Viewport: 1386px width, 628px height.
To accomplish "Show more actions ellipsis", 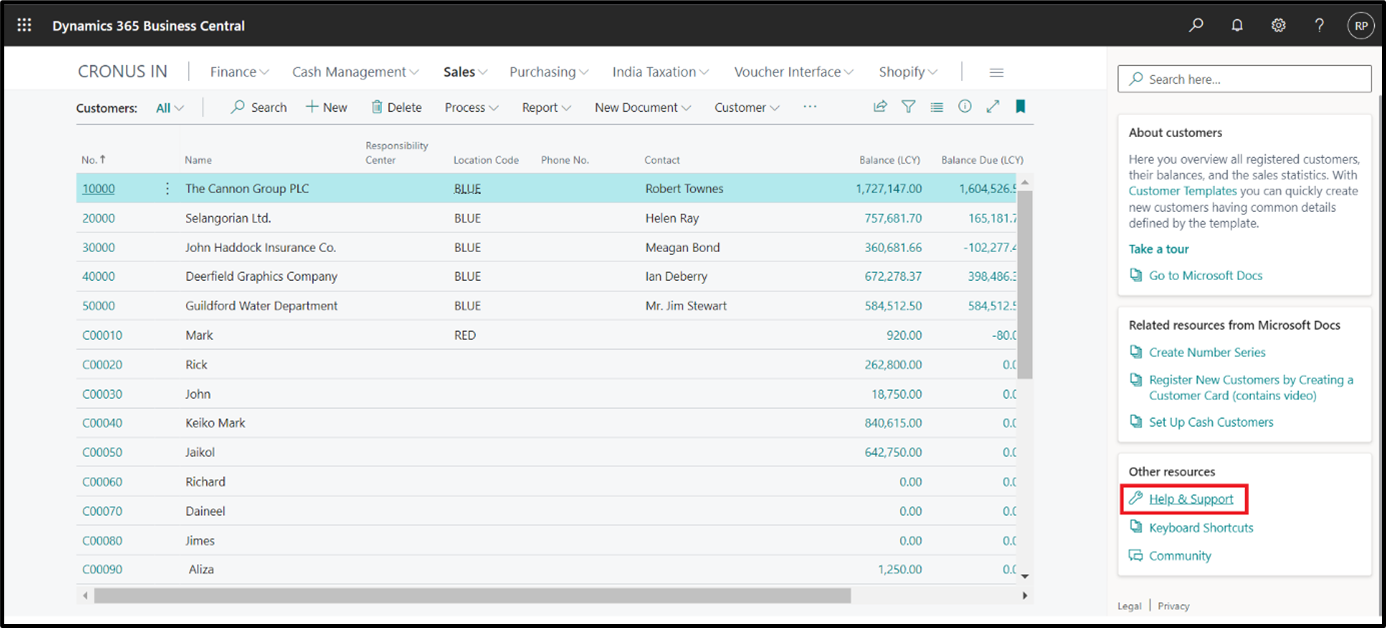I will coord(810,107).
